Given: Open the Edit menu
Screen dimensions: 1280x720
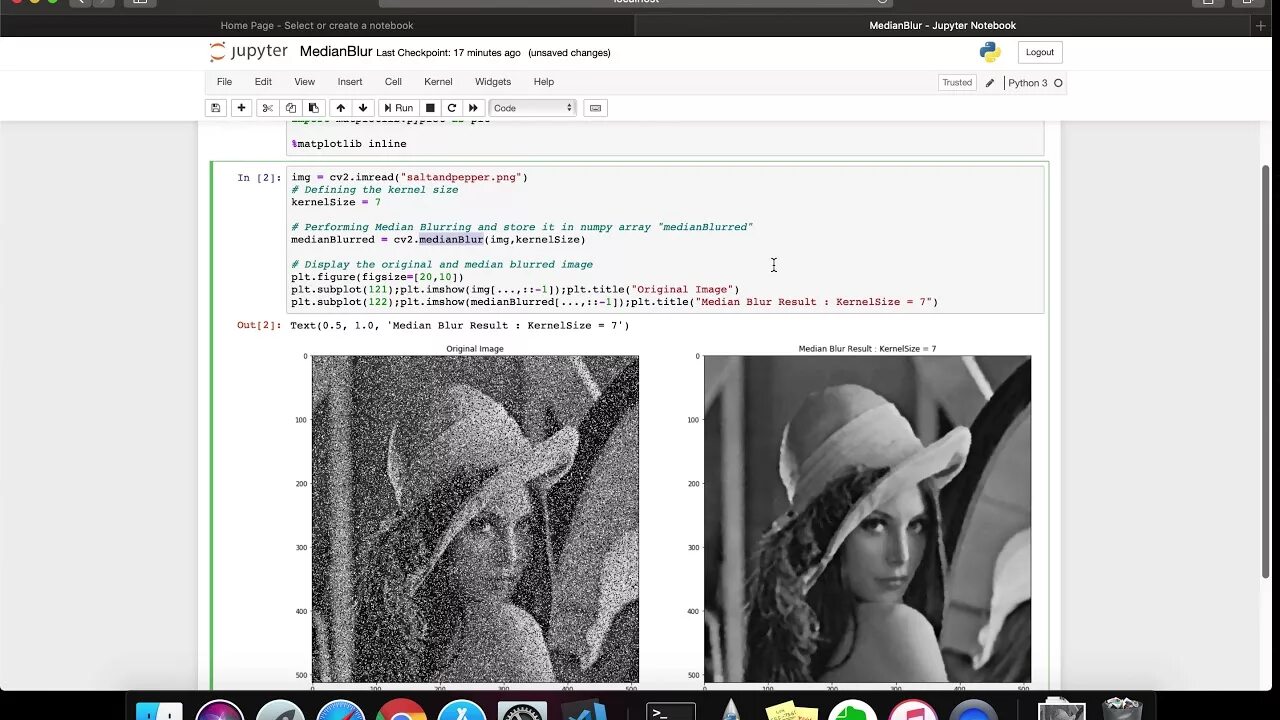Looking at the screenshot, I should click(263, 82).
